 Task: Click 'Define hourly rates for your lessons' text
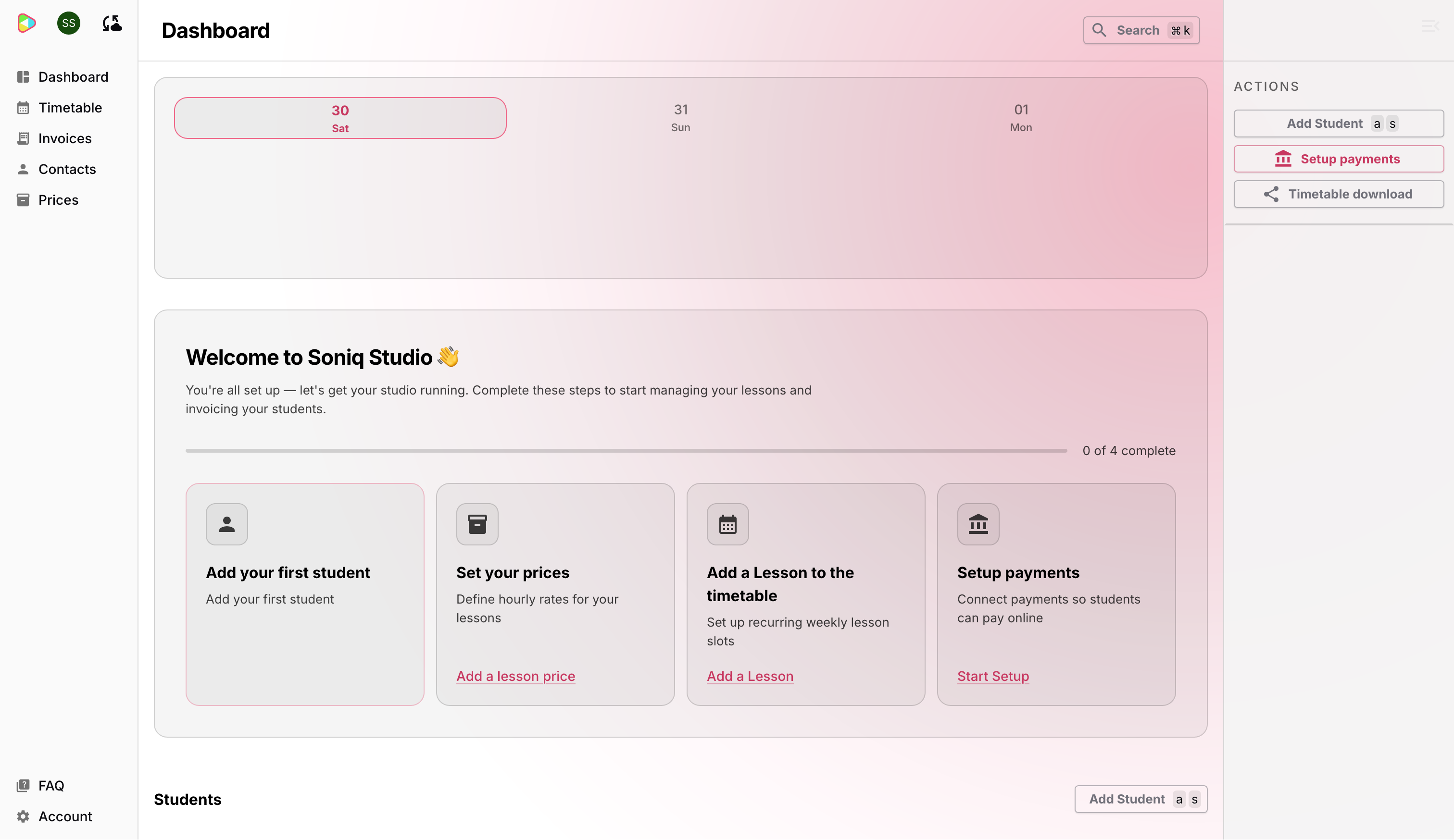coord(537,608)
